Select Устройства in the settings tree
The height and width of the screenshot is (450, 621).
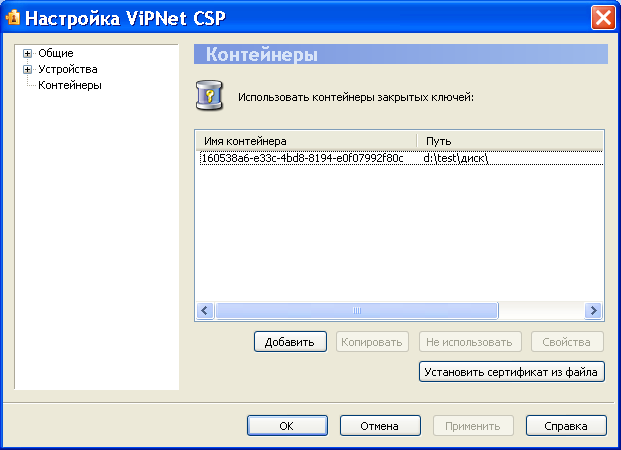[68, 69]
